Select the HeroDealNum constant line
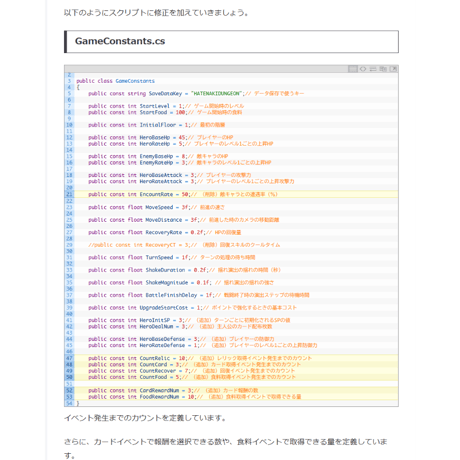 coord(180,326)
